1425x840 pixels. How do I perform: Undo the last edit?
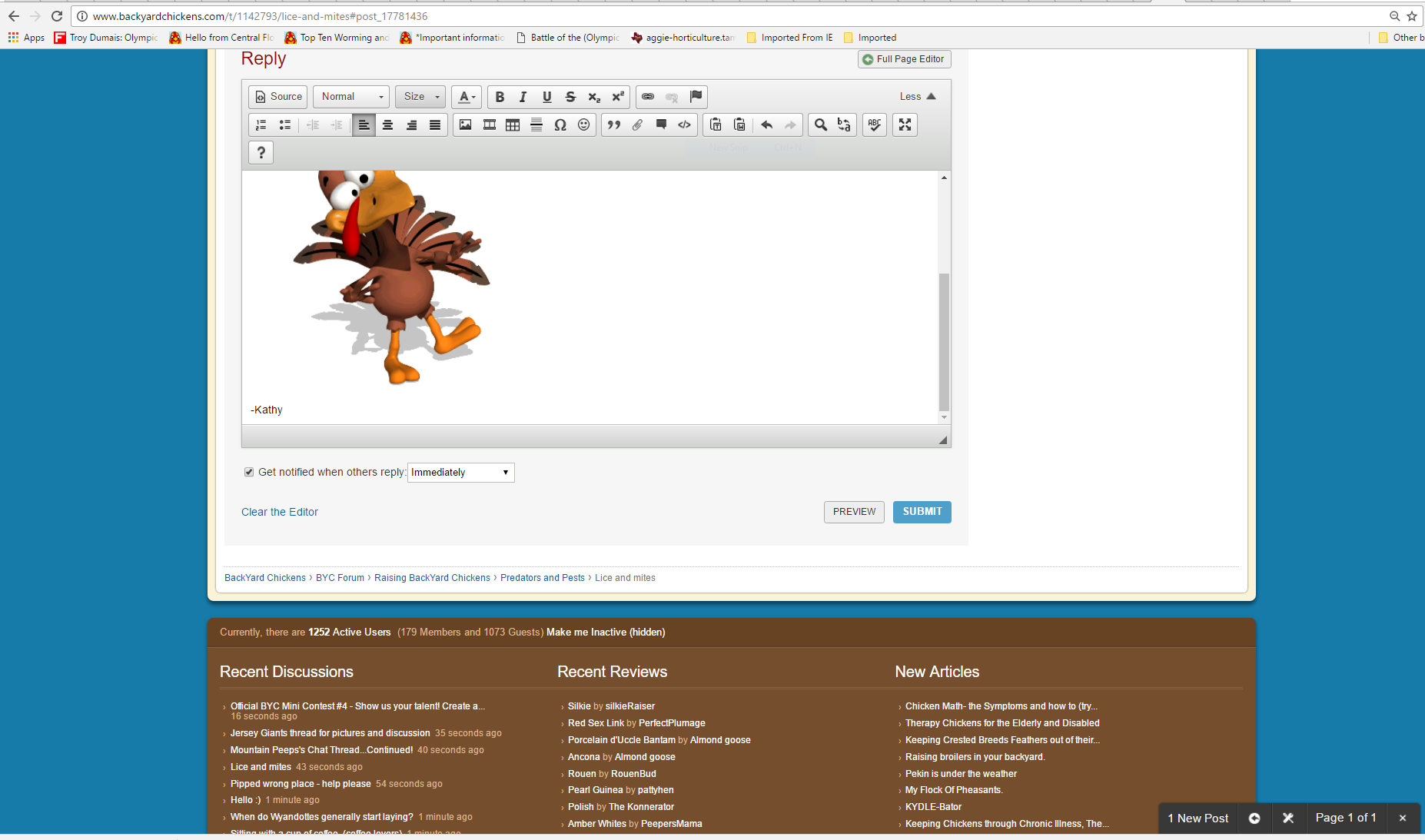pos(766,125)
